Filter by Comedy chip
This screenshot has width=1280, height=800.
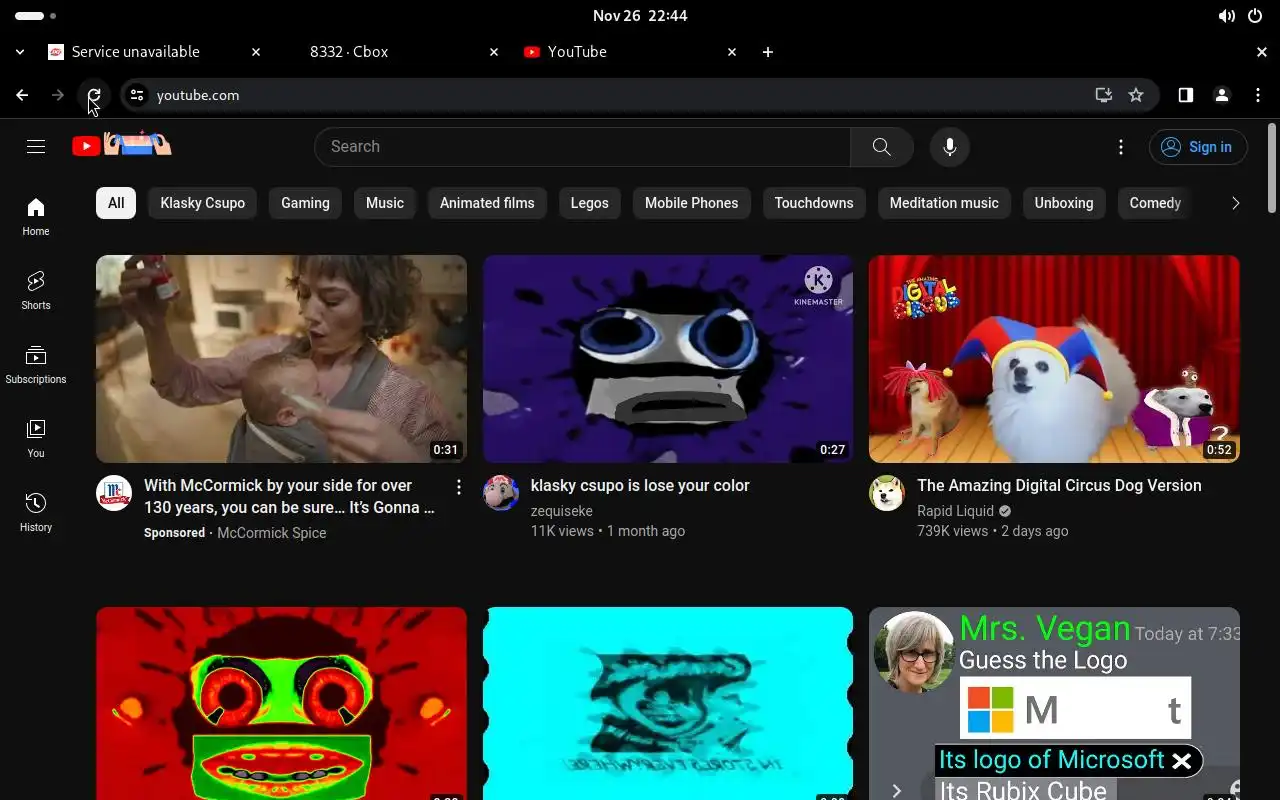click(1155, 203)
